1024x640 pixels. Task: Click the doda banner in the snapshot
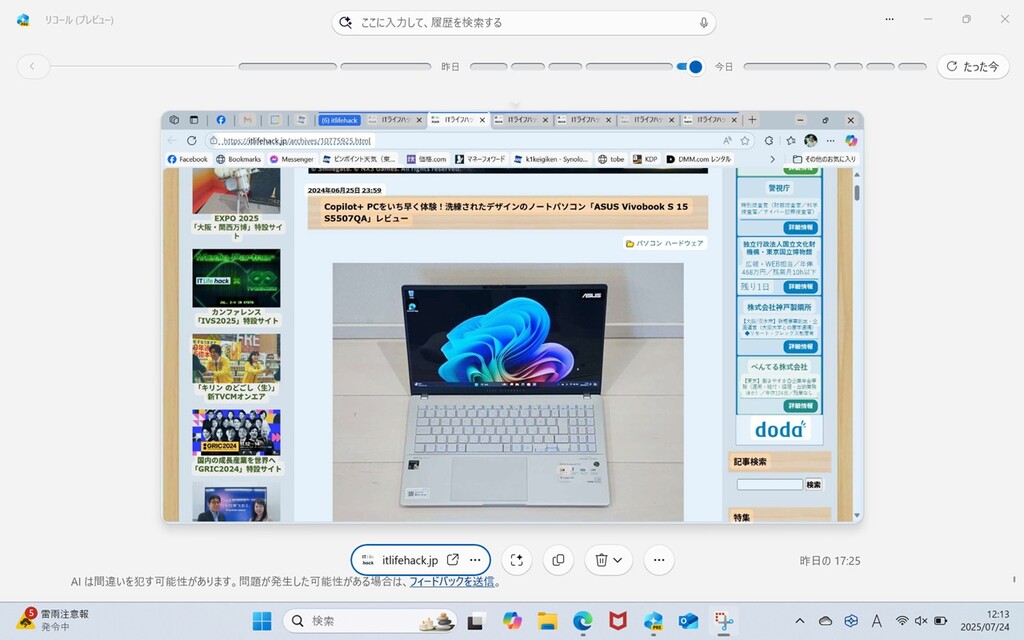click(x=779, y=429)
